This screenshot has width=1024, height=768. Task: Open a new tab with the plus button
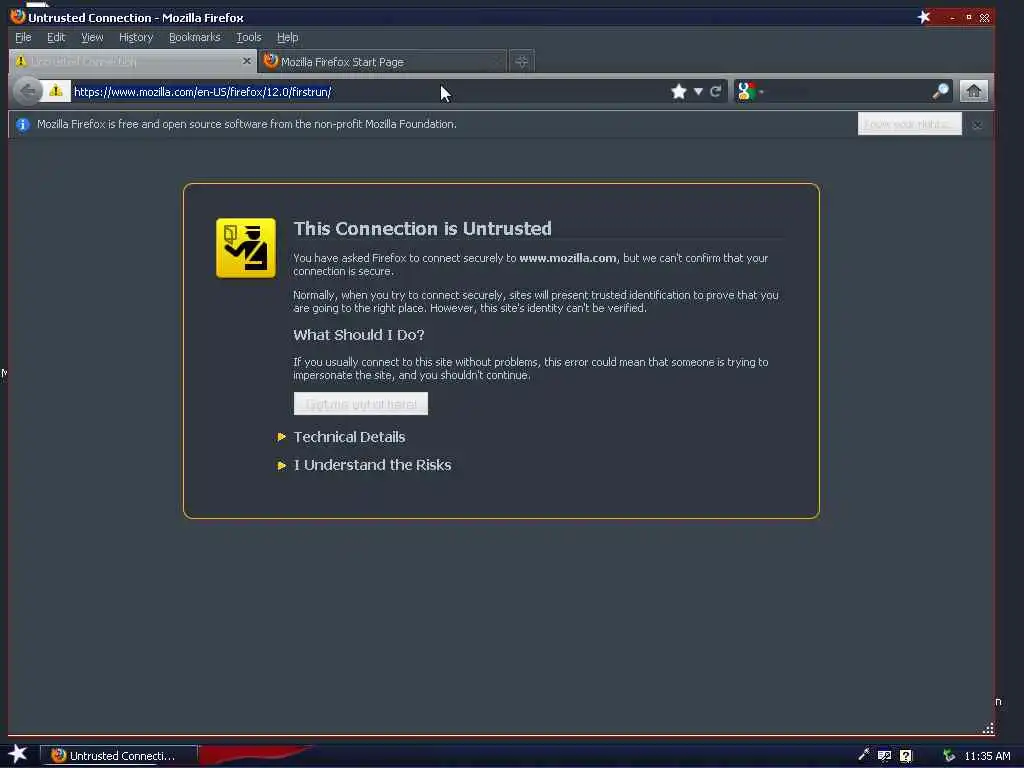point(521,62)
